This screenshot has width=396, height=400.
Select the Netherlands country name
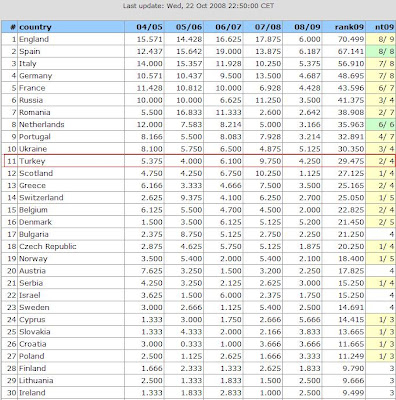(x=42, y=125)
